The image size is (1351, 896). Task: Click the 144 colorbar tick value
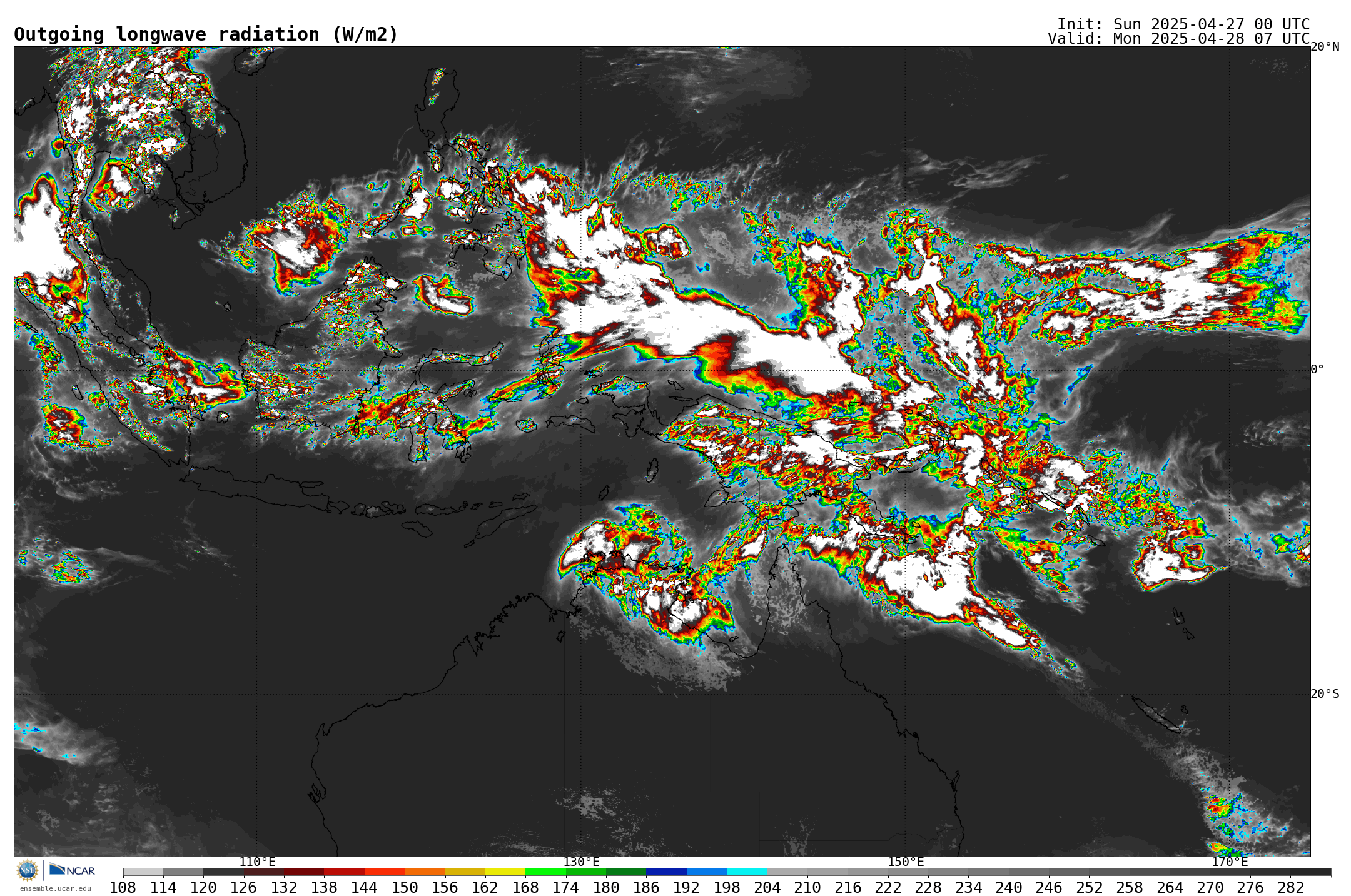[365, 887]
